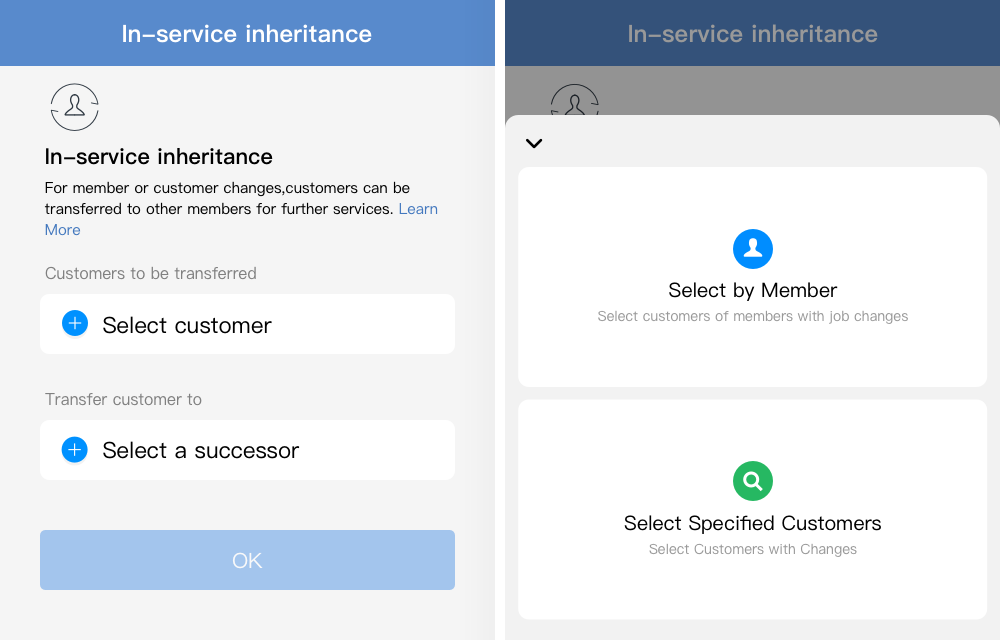Viewport: 1000px width, 640px height.
Task: Click the blue person icon for Select by Member
Action: [753, 249]
